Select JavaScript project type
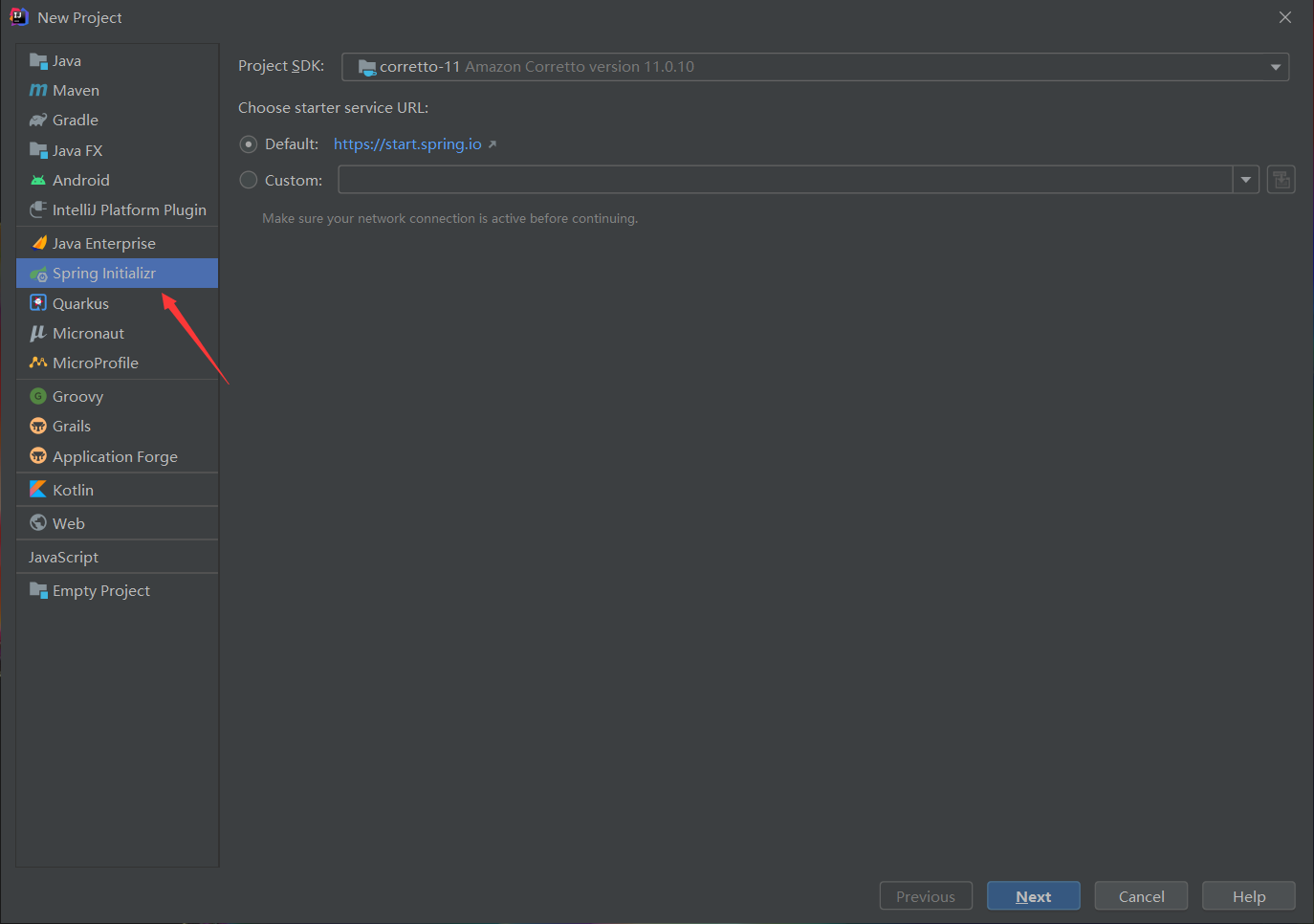 tap(117, 557)
